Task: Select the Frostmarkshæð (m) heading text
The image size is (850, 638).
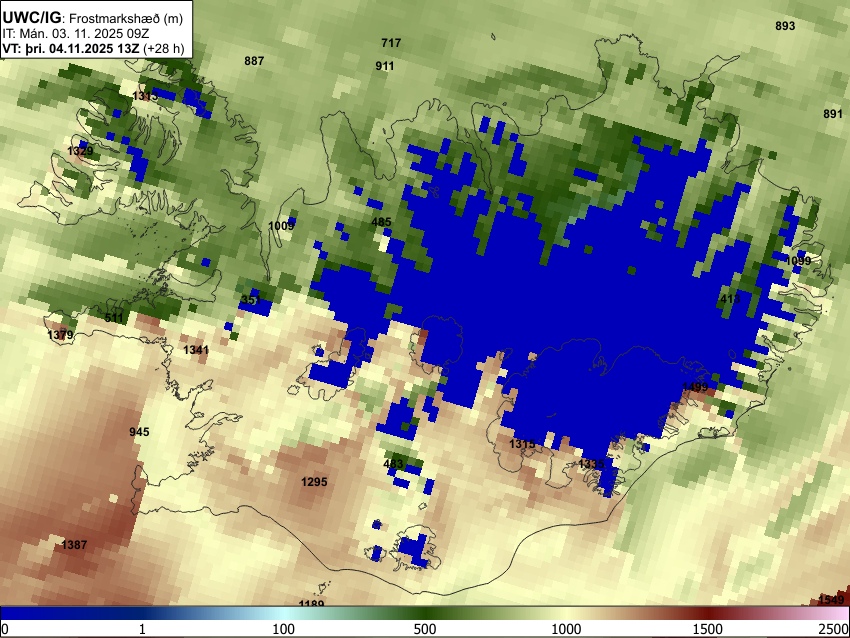Action: [126, 18]
